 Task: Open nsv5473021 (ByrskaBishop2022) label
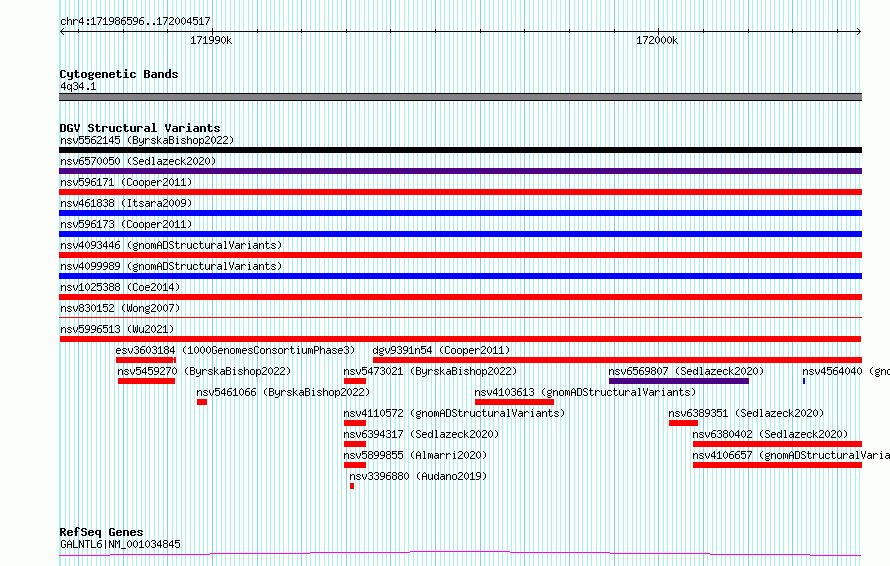tap(430, 371)
